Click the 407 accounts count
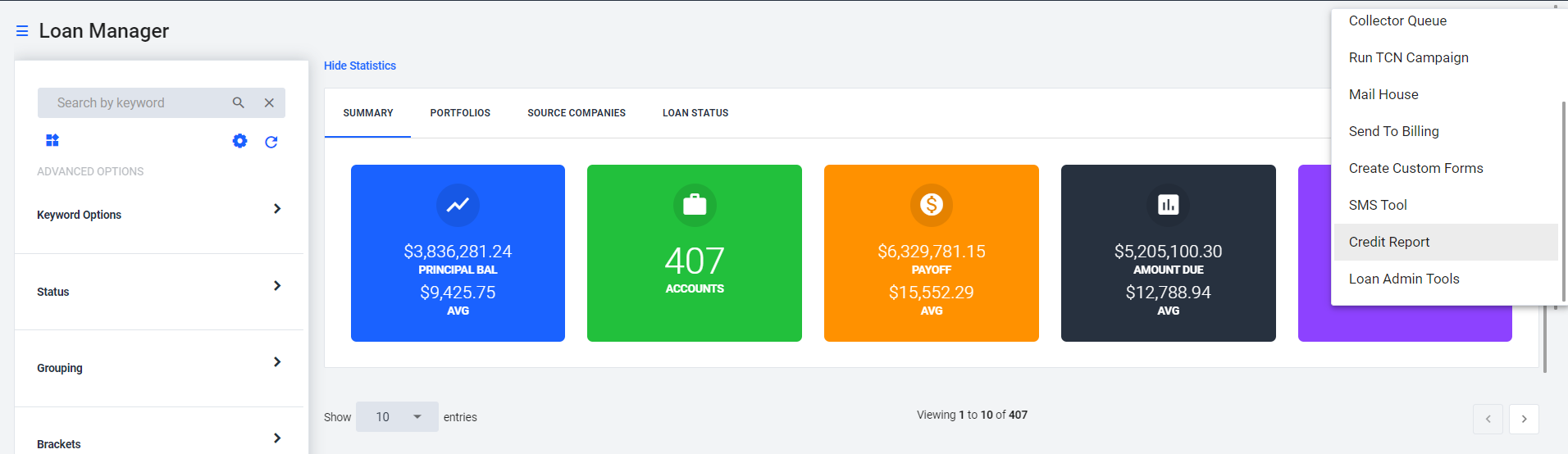The width and height of the screenshot is (1568, 454). click(695, 261)
